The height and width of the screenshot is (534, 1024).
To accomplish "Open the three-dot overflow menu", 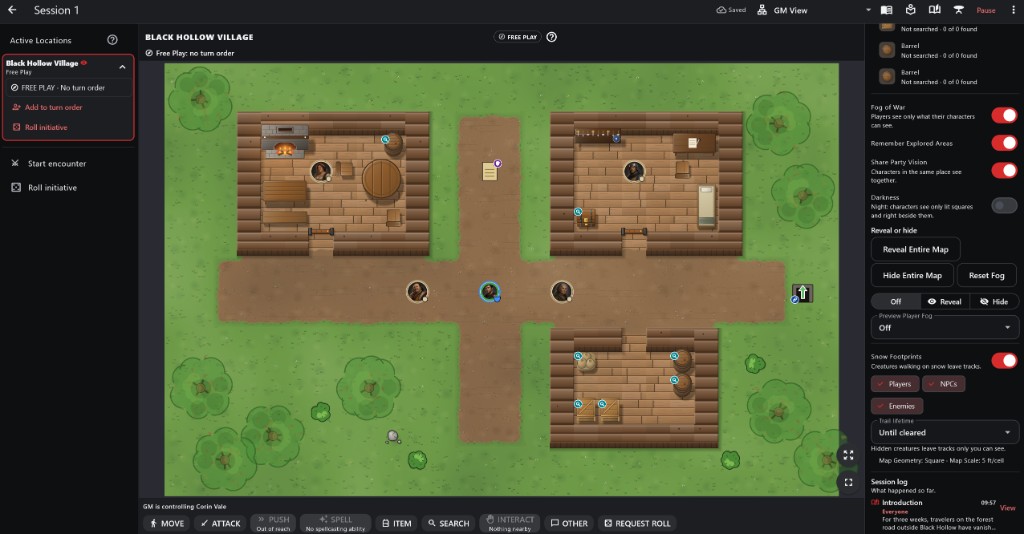I will point(1014,10).
